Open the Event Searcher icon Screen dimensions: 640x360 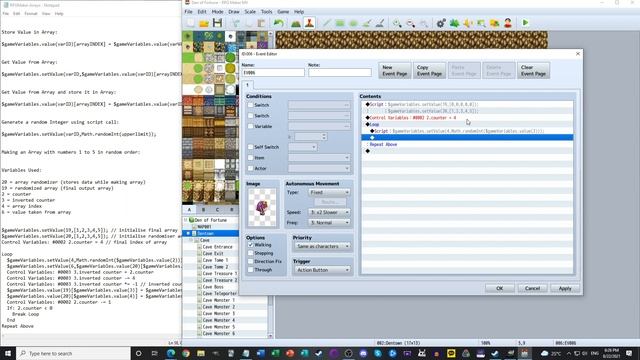481,23
